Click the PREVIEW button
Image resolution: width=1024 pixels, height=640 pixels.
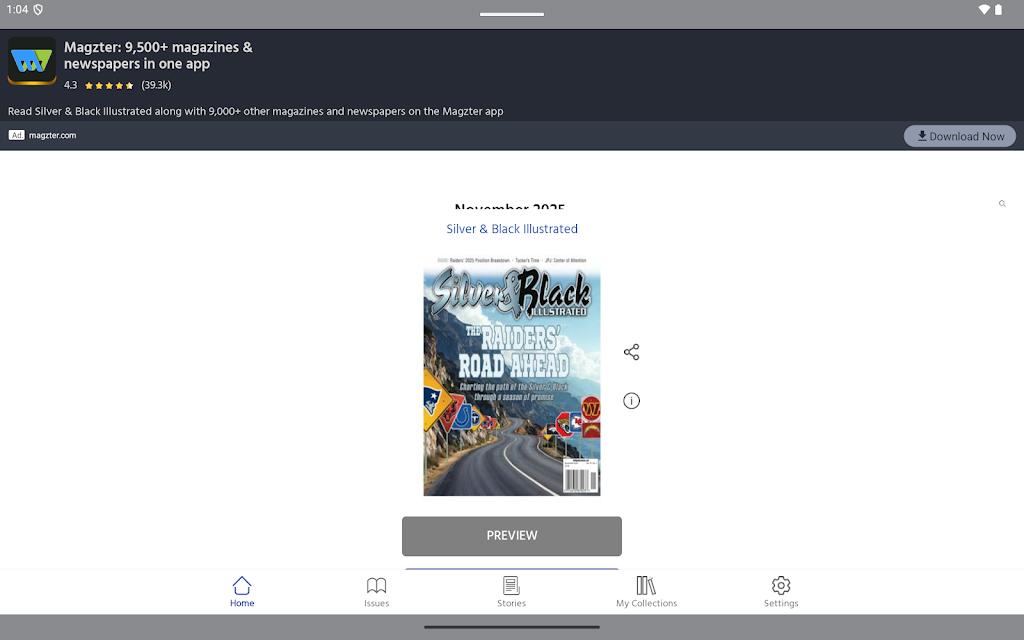coord(511,536)
